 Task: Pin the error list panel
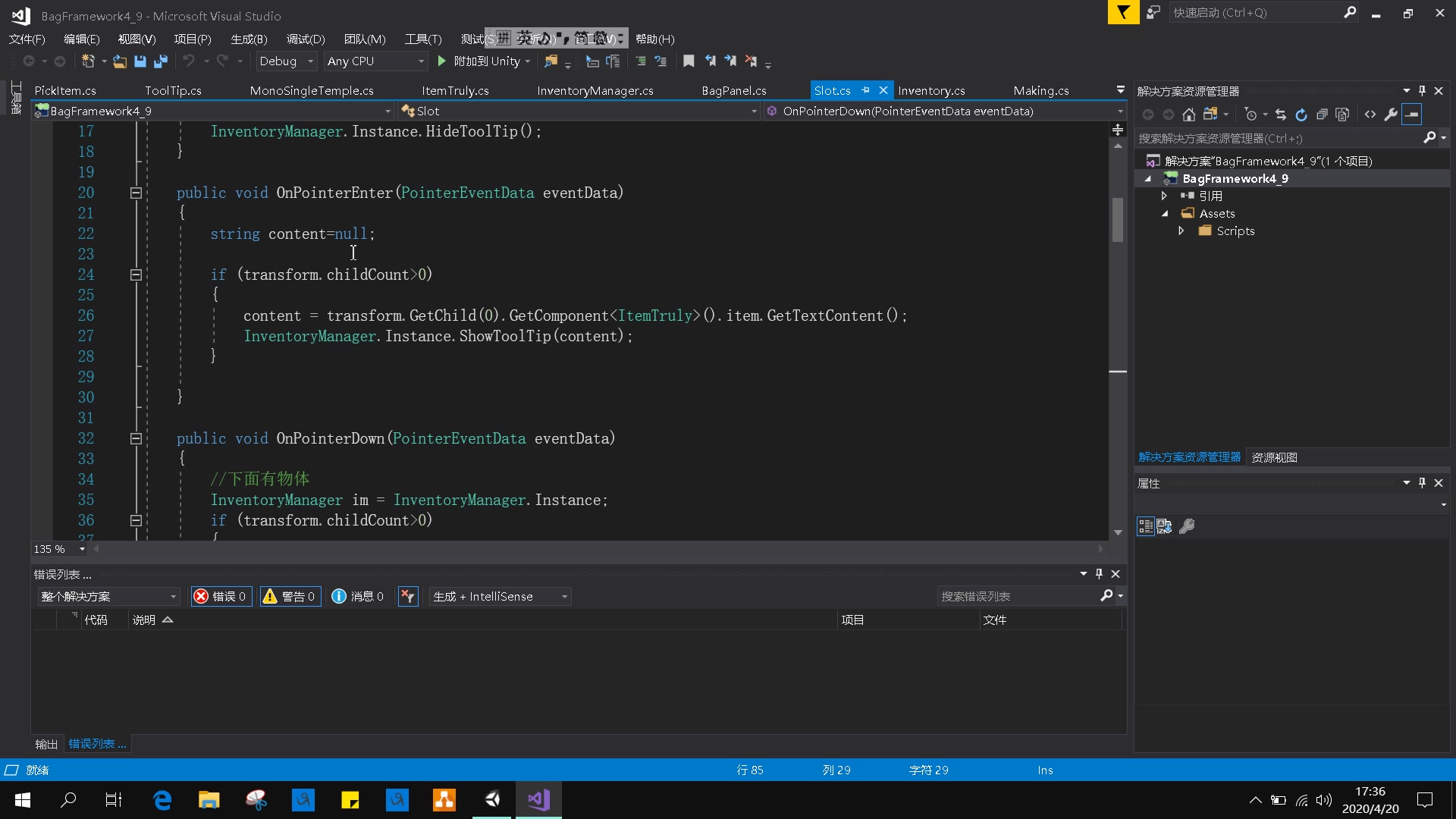[x=1098, y=574]
